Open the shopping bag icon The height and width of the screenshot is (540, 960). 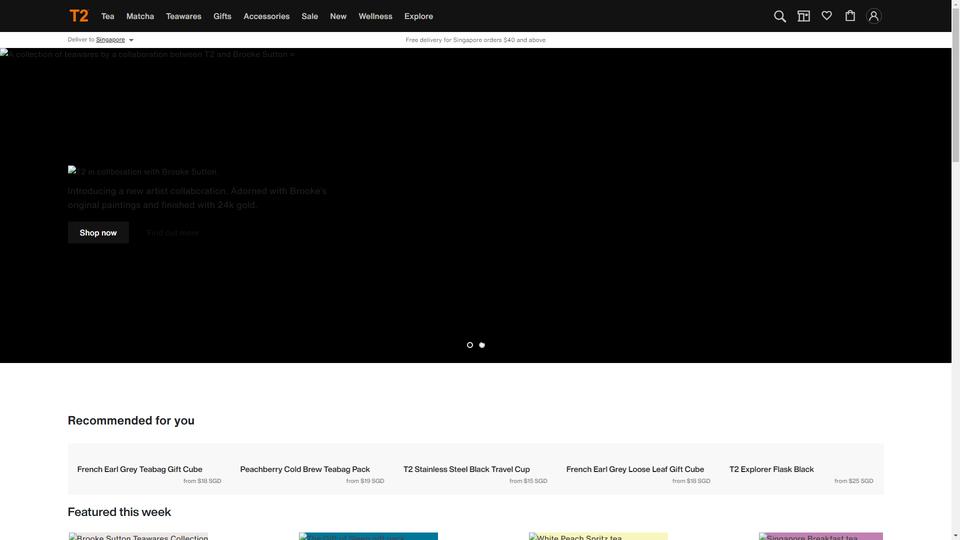[x=850, y=16]
